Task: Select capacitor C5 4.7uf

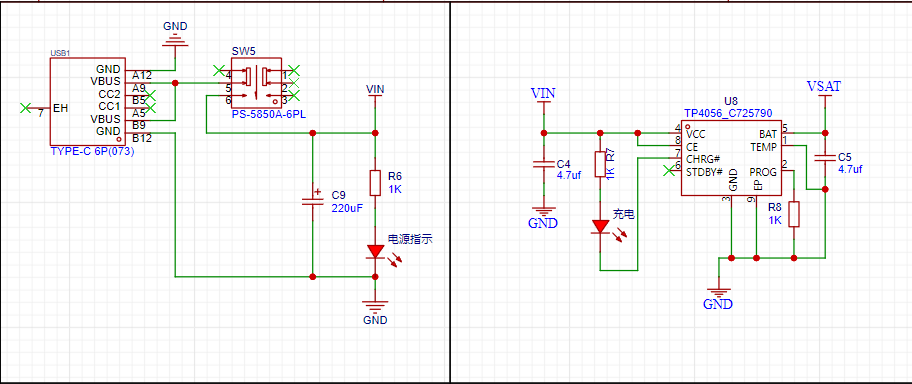Action: click(825, 159)
